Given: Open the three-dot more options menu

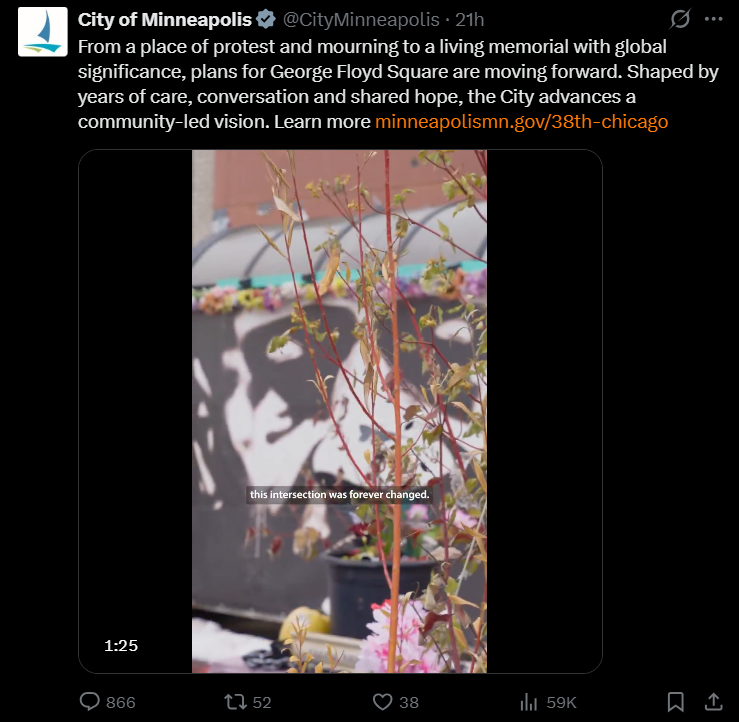Looking at the screenshot, I should coord(714,19).
